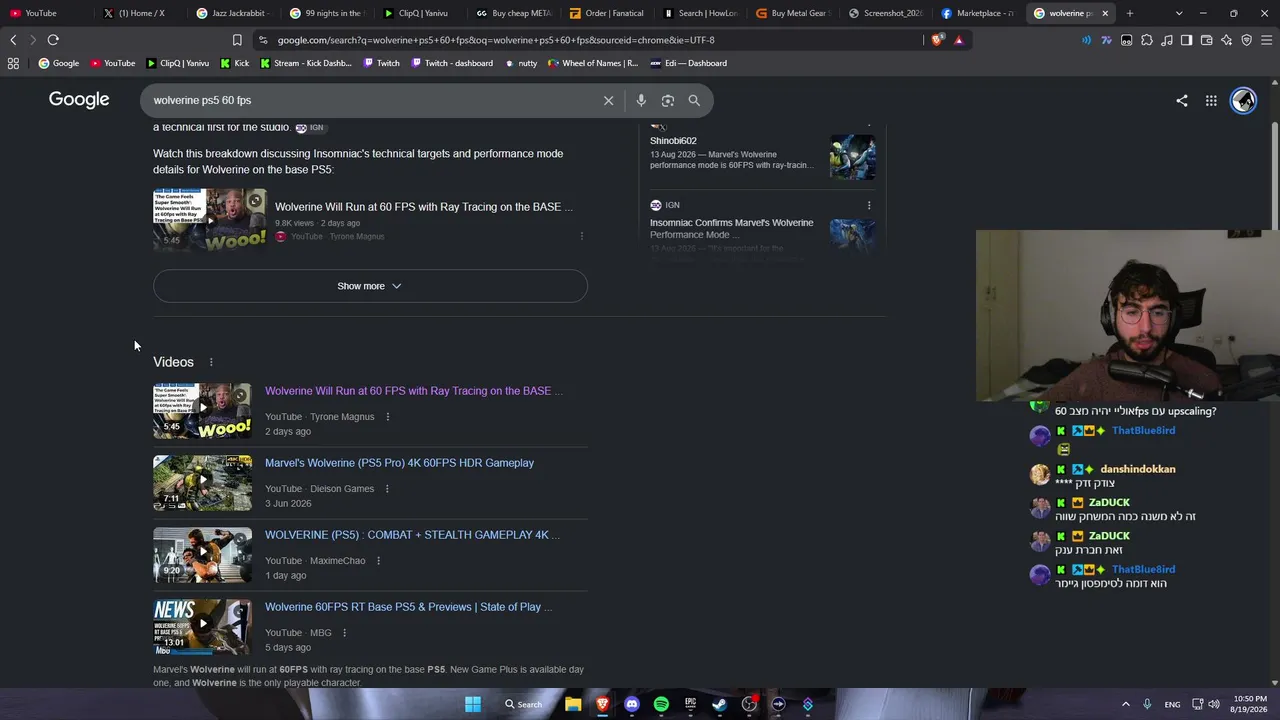Open Steam from the taskbar
This screenshot has height=720, width=1280.
pos(719,704)
